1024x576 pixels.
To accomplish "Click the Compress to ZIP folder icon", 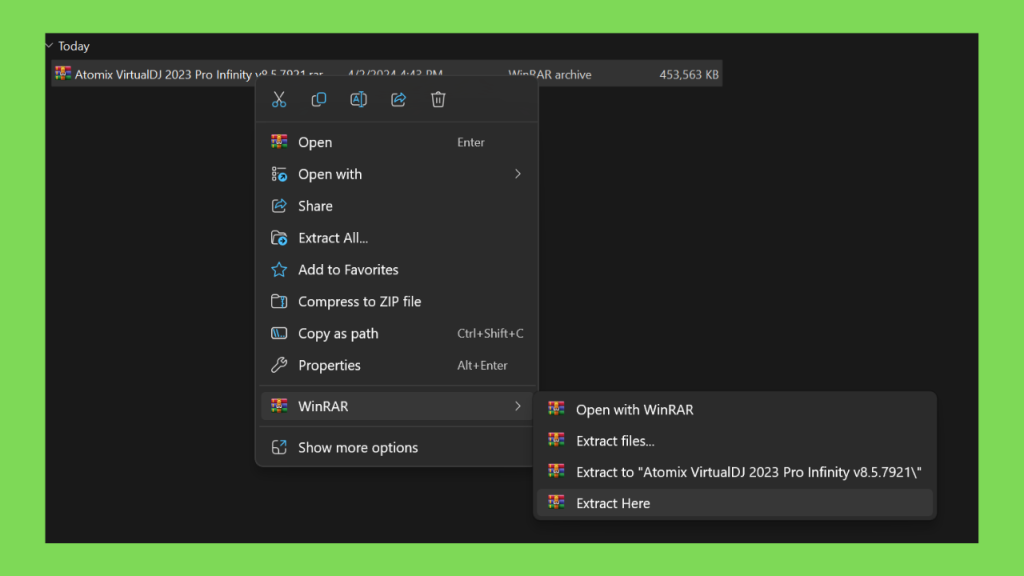I will 279,301.
